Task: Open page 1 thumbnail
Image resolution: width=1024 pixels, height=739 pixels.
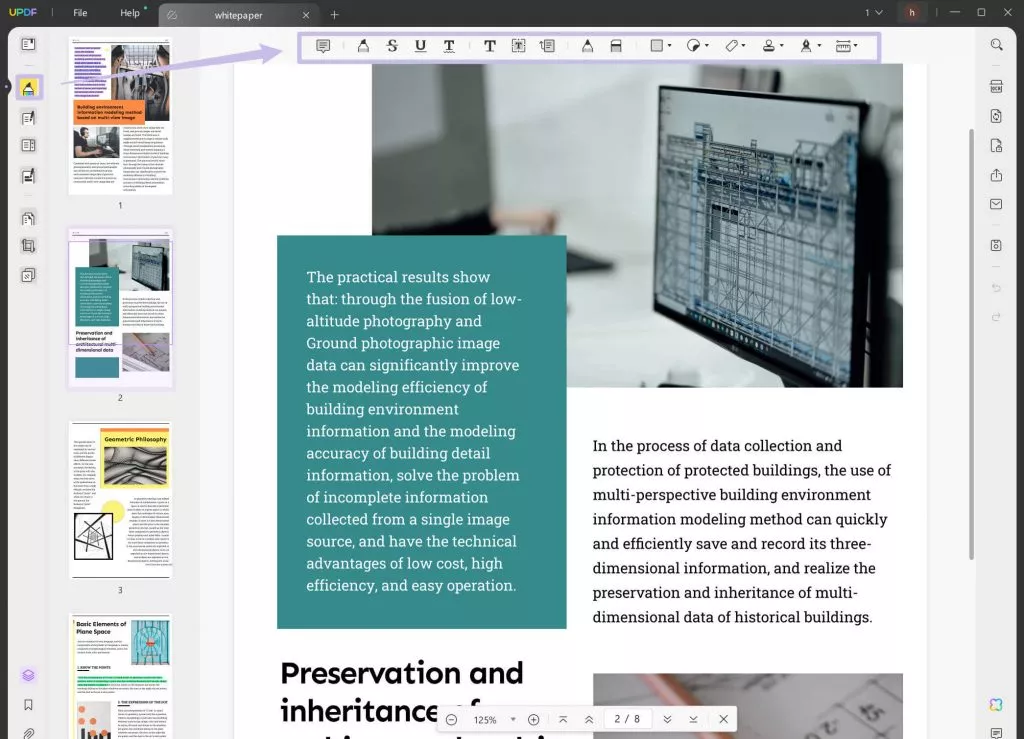Action: pos(120,116)
